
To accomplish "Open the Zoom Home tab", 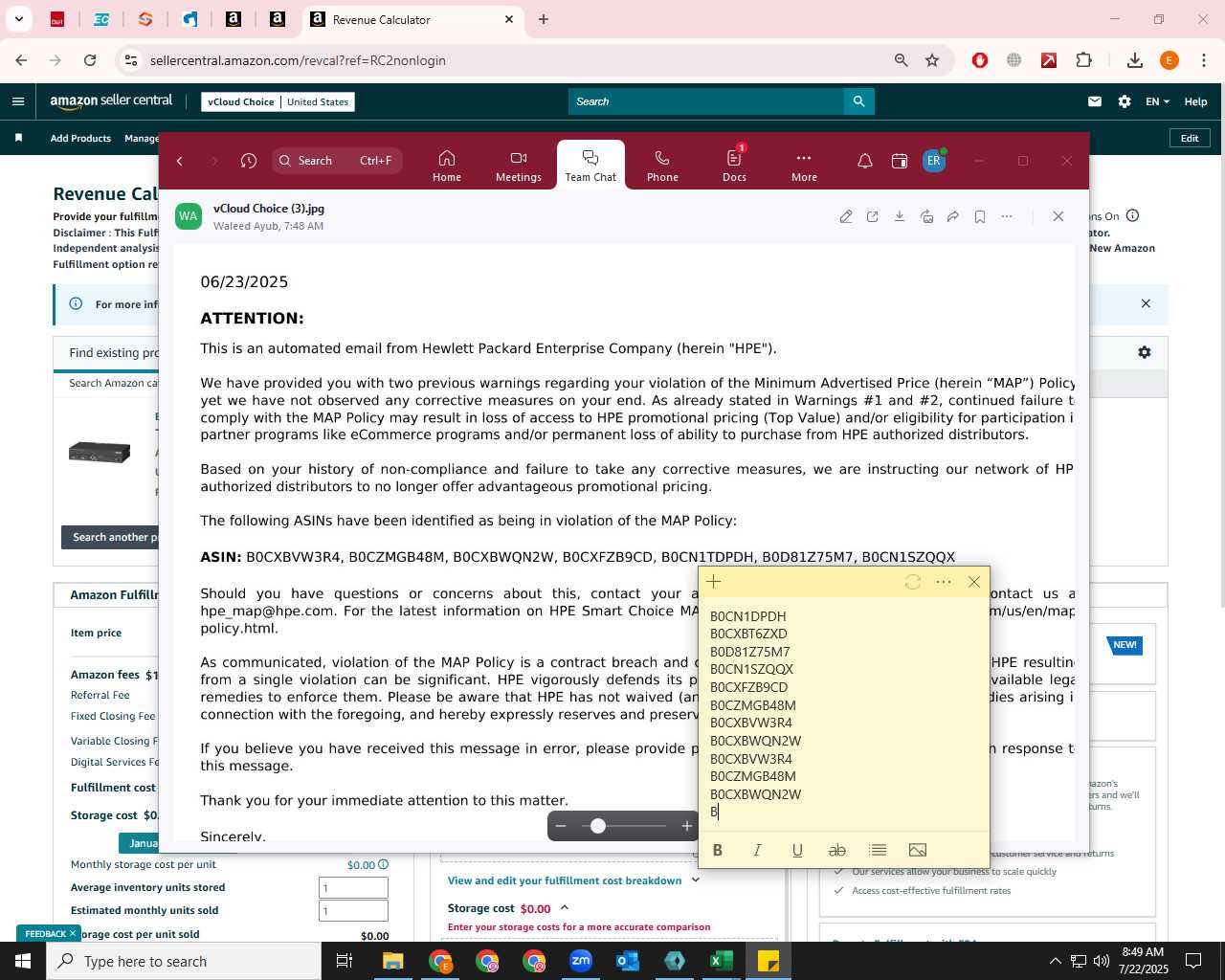I will point(446,166).
